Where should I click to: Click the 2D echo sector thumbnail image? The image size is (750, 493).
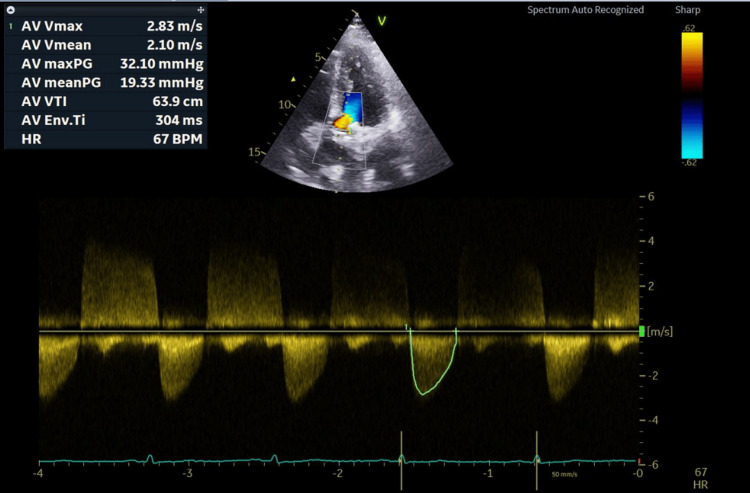(356, 103)
